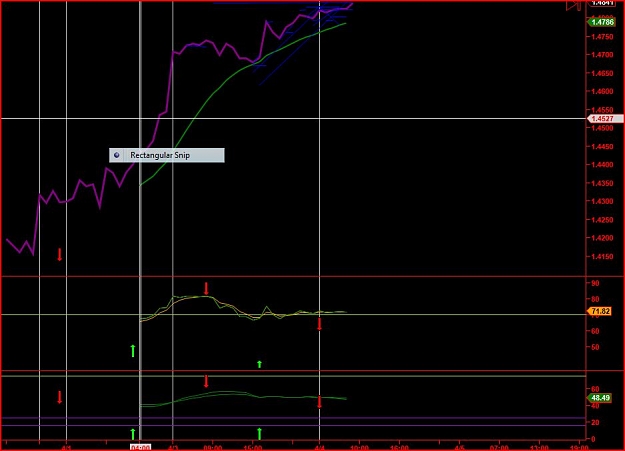The width and height of the screenshot is (625, 451).
Task: Click the green 1.4786 price marker
Action: click(602, 22)
